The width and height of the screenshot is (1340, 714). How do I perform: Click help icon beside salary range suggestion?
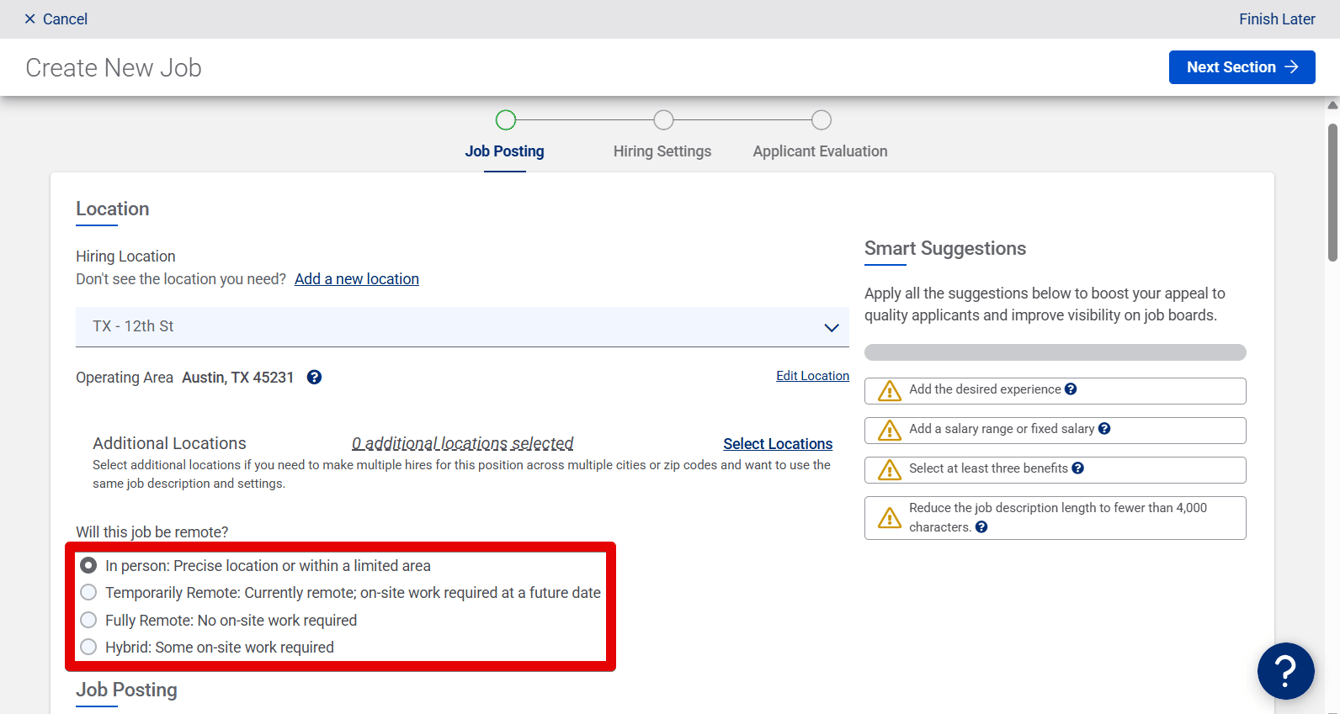(1104, 429)
